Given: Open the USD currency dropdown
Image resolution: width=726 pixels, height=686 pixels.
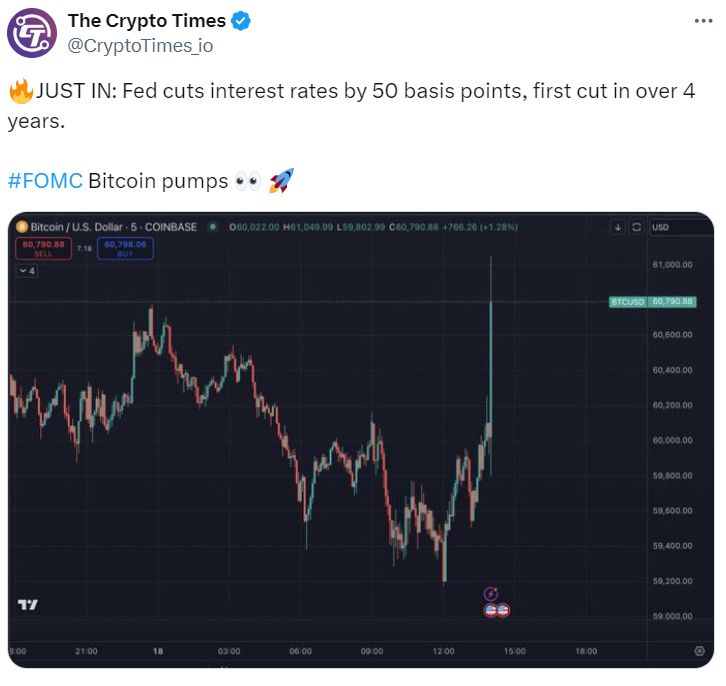Looking at the screenshot, I should click(676, 227).
